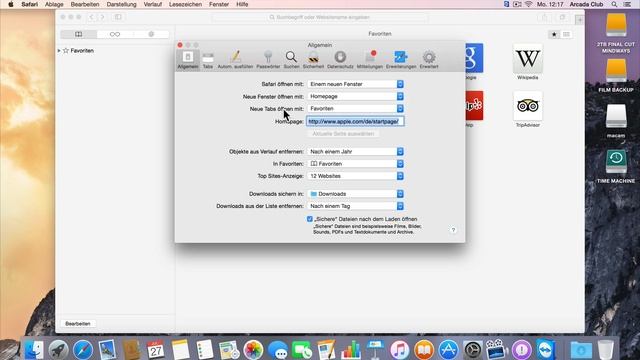The image size is (640, 360).
Task: Open the Passwörter preferences pane
Action: click(x=268, y=60)
